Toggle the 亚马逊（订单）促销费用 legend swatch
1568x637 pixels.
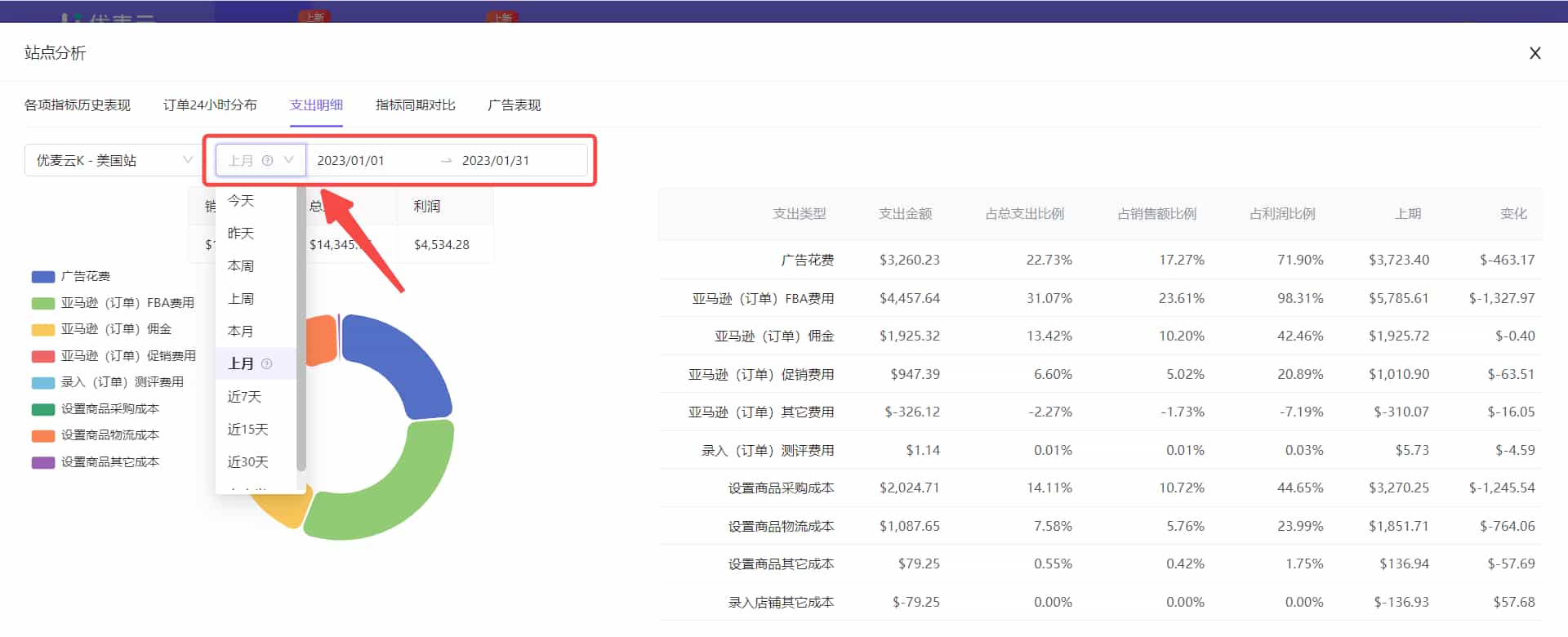(43, 357)
